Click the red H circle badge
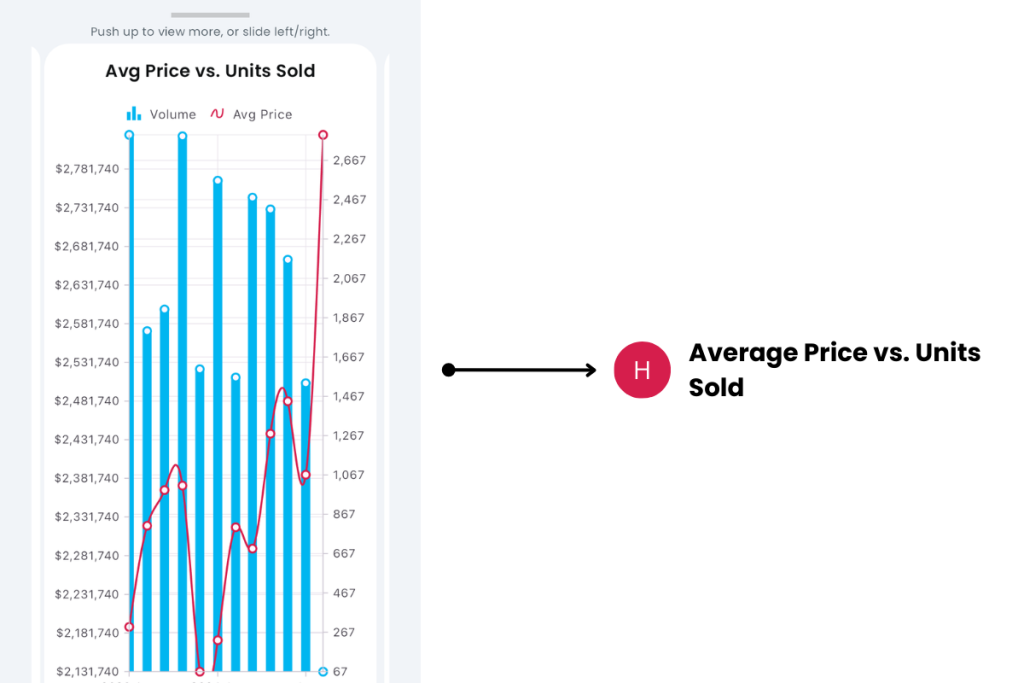The height and width of the screenshot is (683, 1024). (x=642, y=370)
